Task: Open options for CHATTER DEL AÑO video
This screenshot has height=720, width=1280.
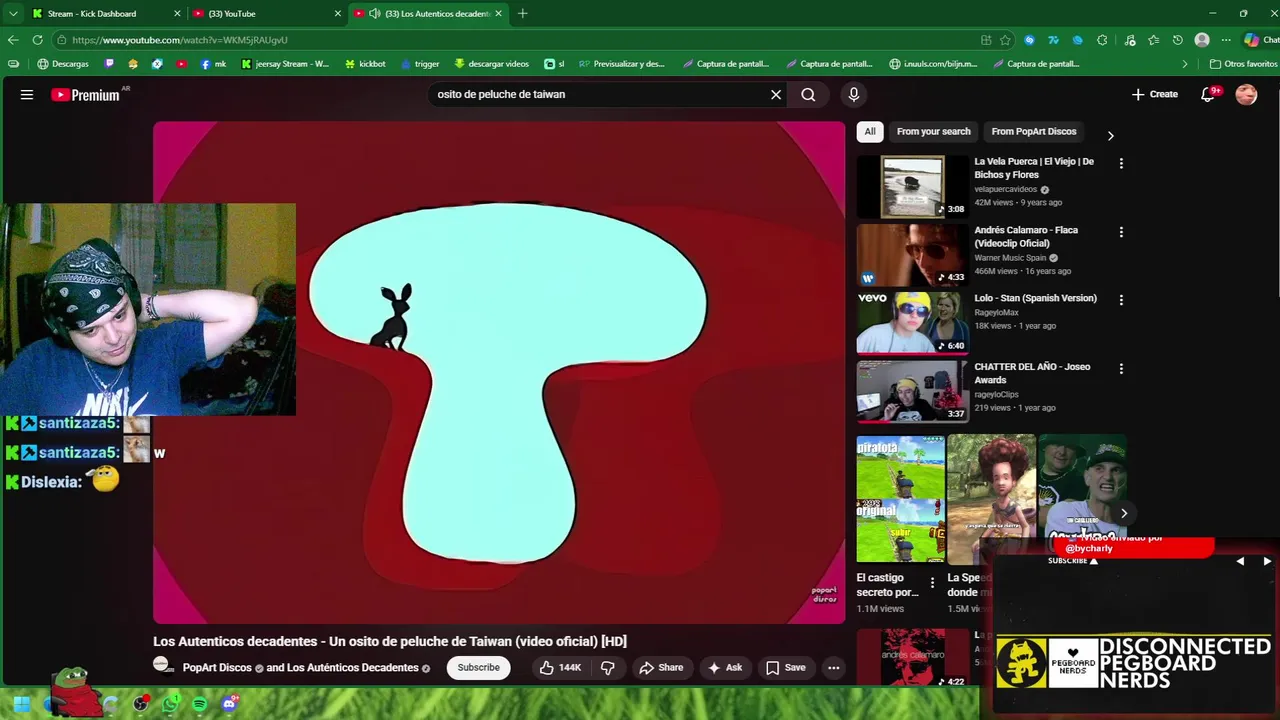Action: [x=1121, y=368]
